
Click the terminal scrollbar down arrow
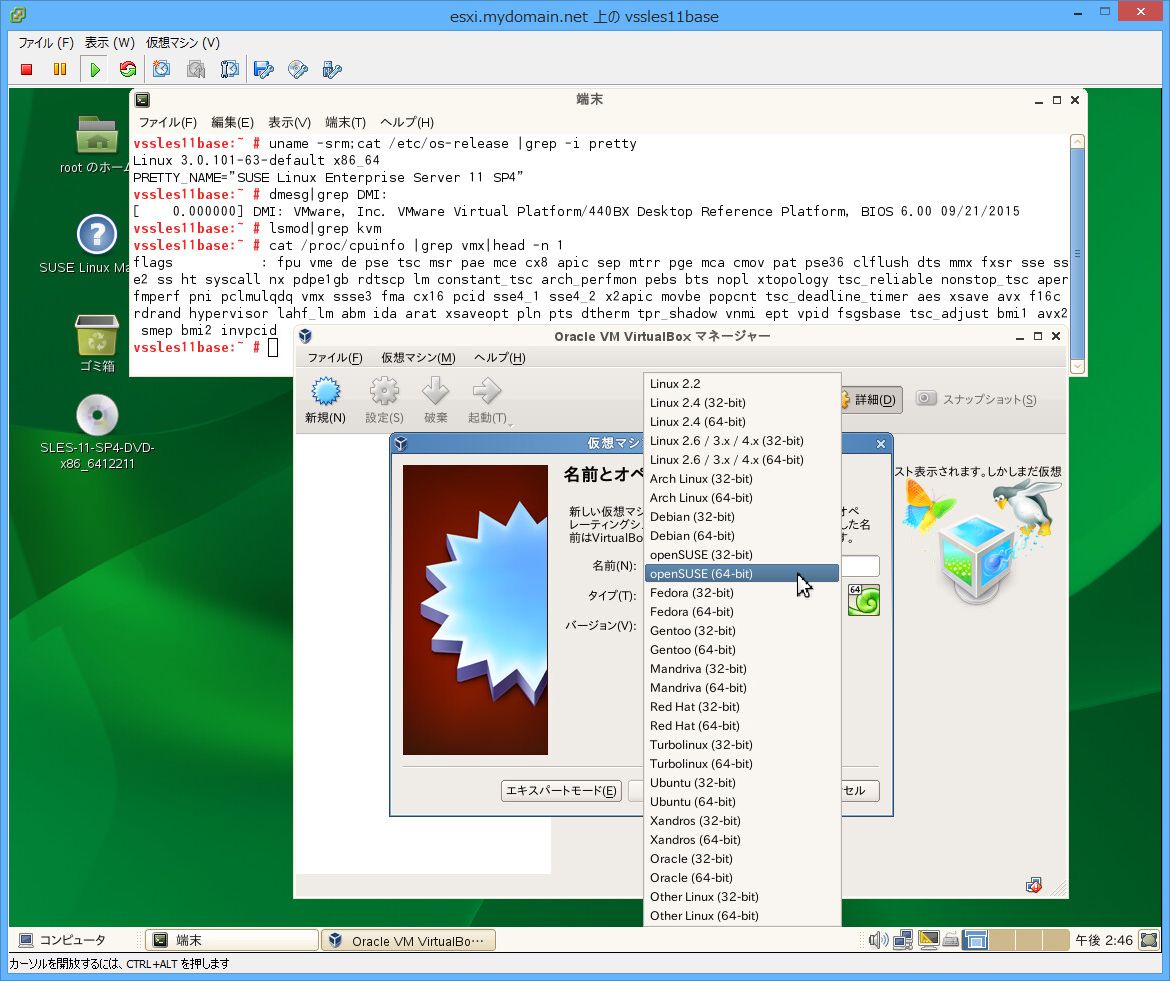click(x=1077, y=366)
